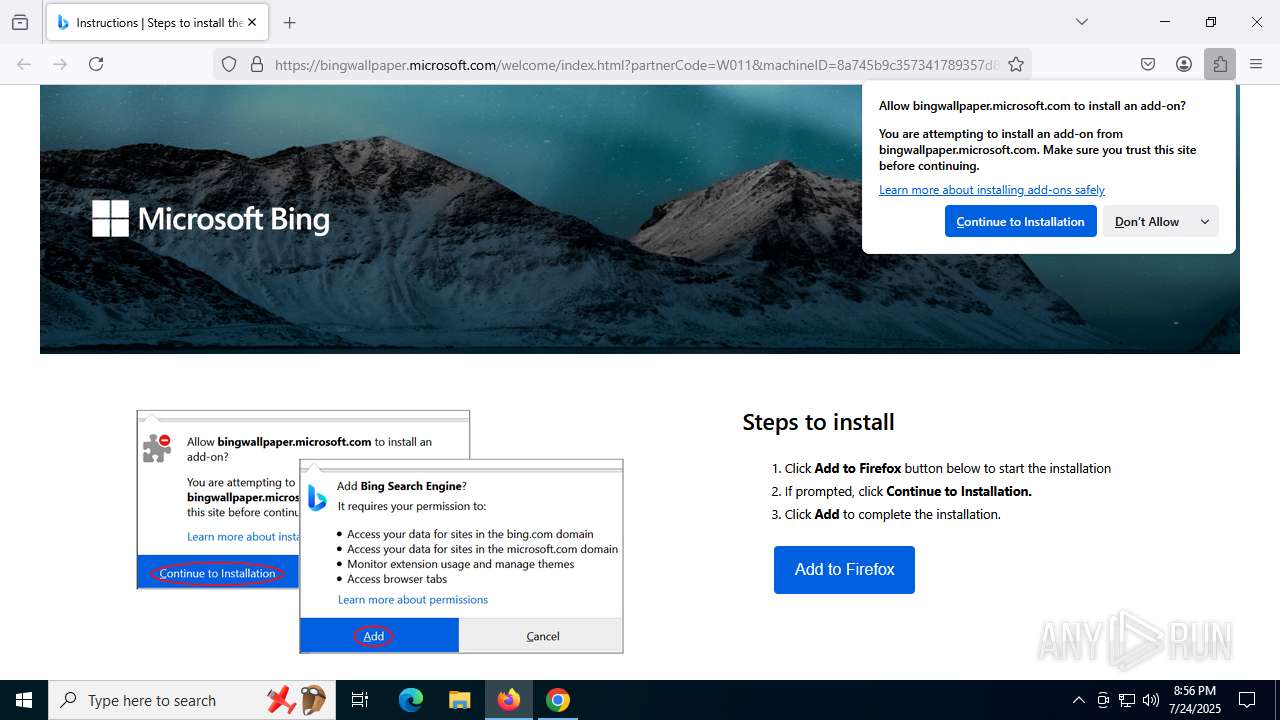Viewport: 1280px width, 720px height.
Task: Switch to Firefox taskbar icon
Action: click(509, 700)
